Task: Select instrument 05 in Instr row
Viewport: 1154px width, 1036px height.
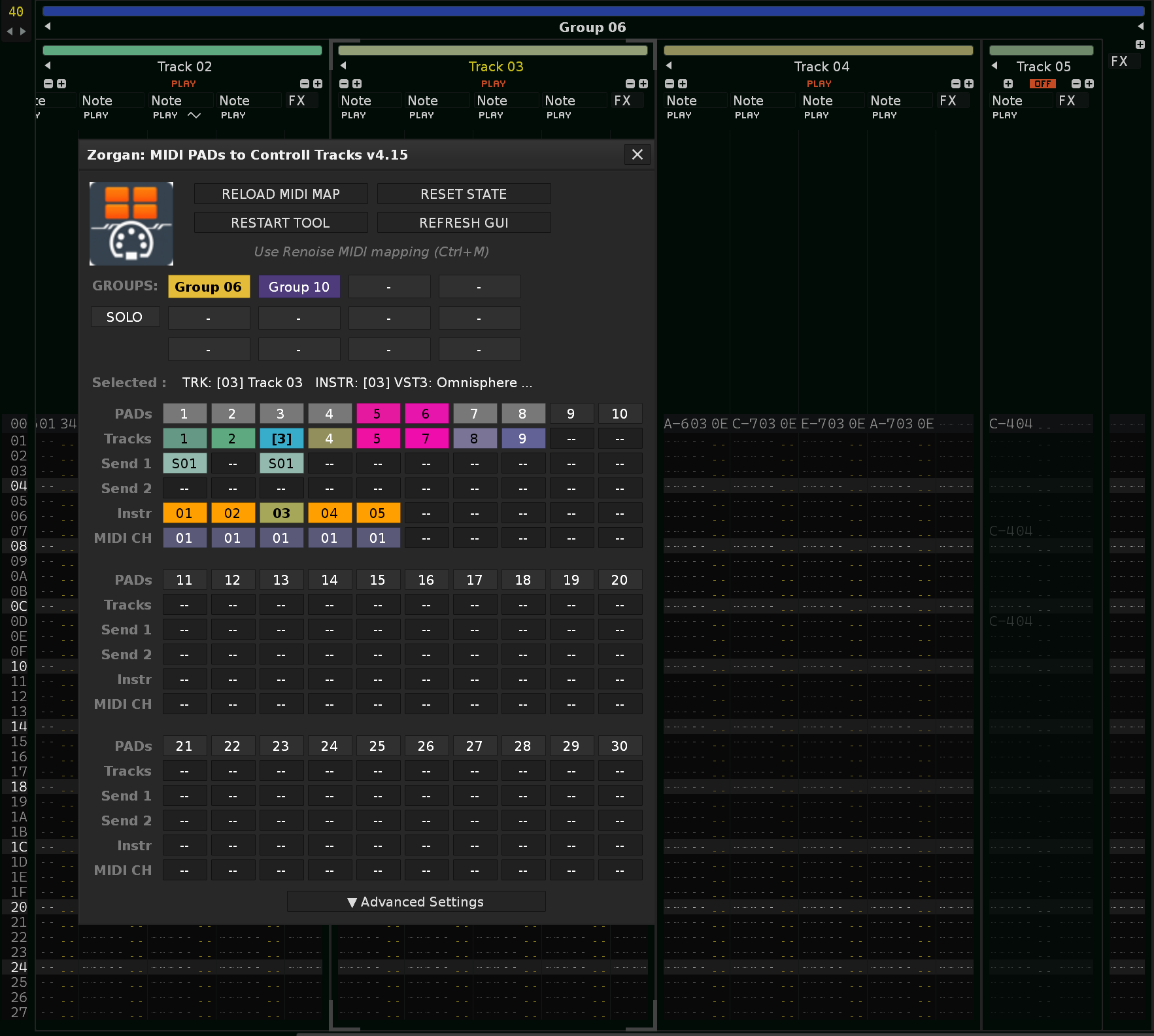Action: [378, 513]
